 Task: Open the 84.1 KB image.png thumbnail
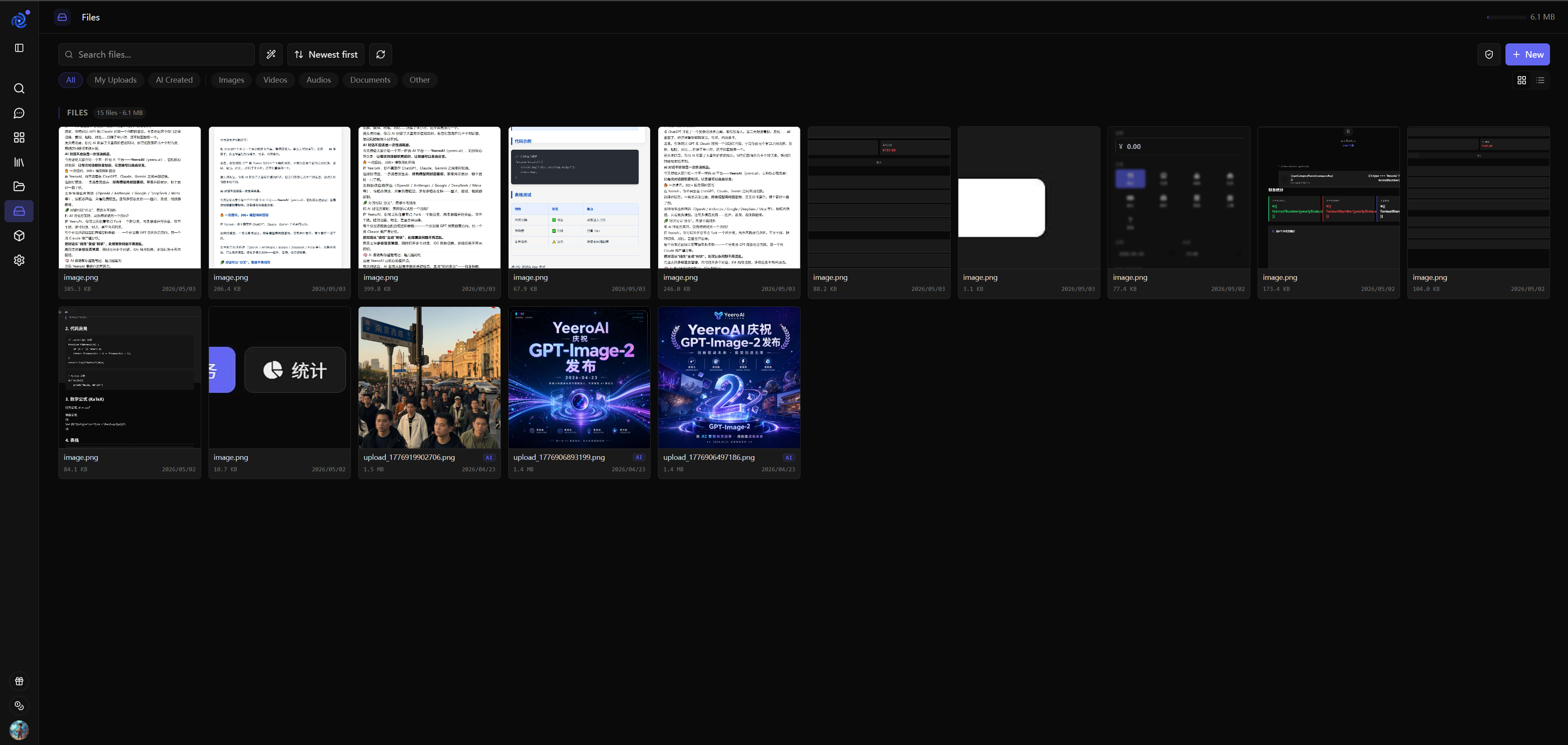[130, 378]
